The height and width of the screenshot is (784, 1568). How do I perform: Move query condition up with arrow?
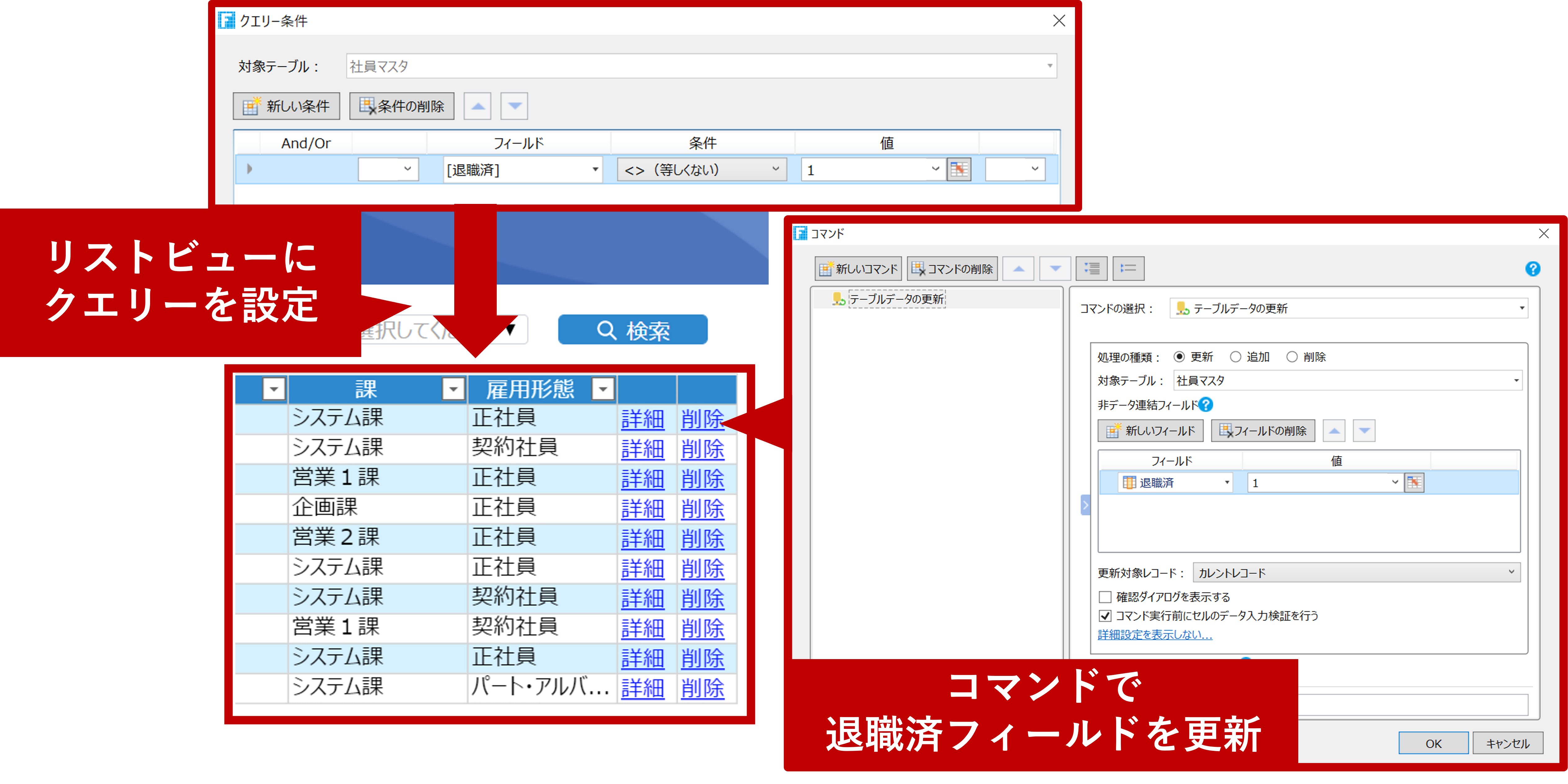point(478,106)
